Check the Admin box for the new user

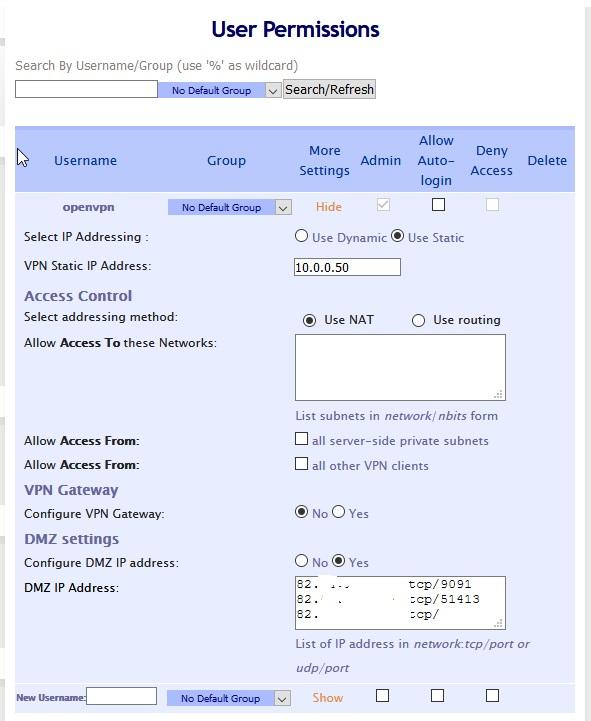(x=382, y=696)
